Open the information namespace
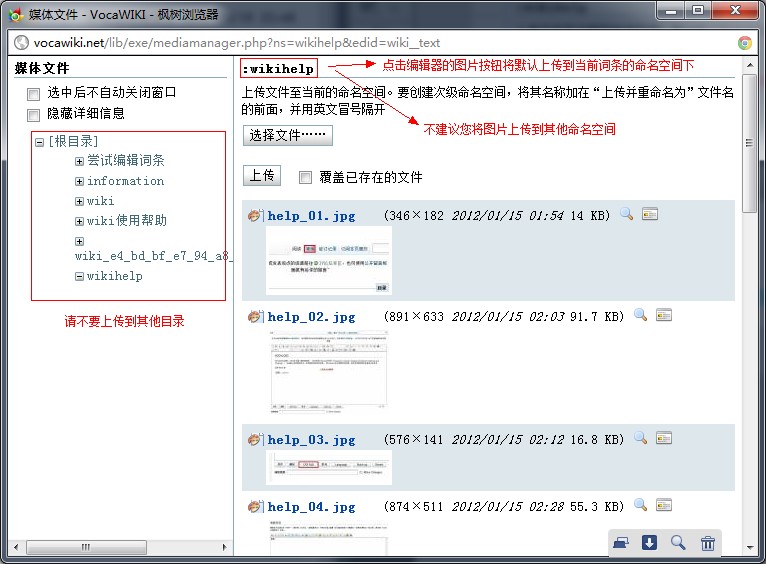Image resolution: width=766 pixels, height=564 pixels. (x=125, y=181)
